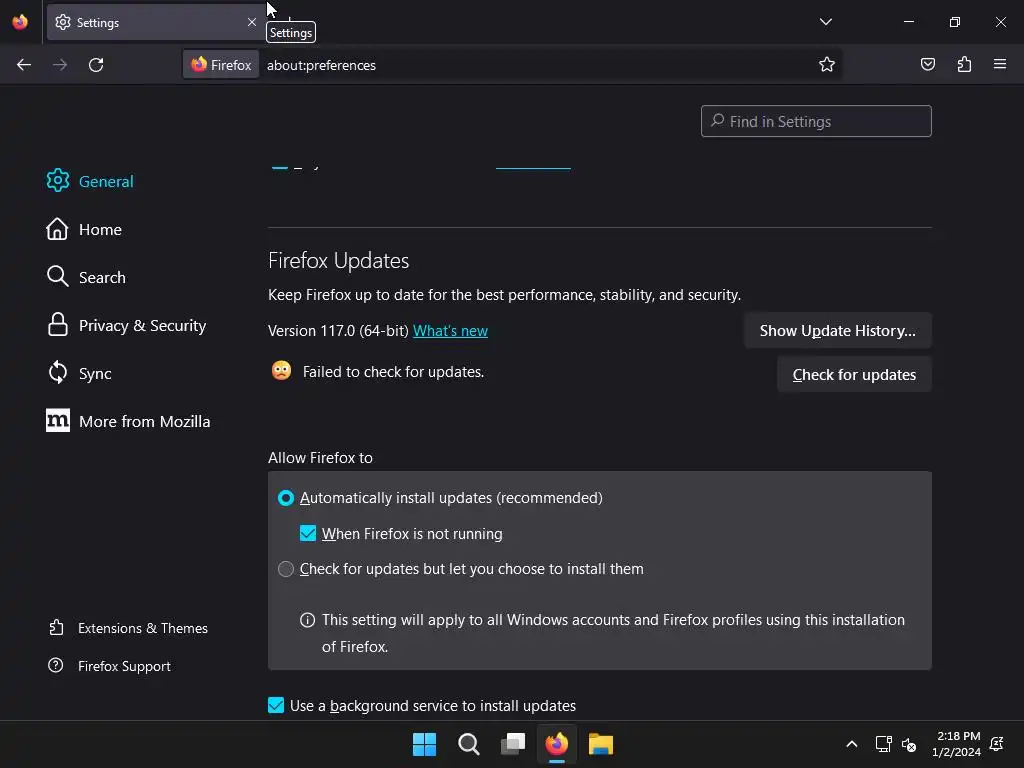Open the Search settings category

tap(86, 277)
